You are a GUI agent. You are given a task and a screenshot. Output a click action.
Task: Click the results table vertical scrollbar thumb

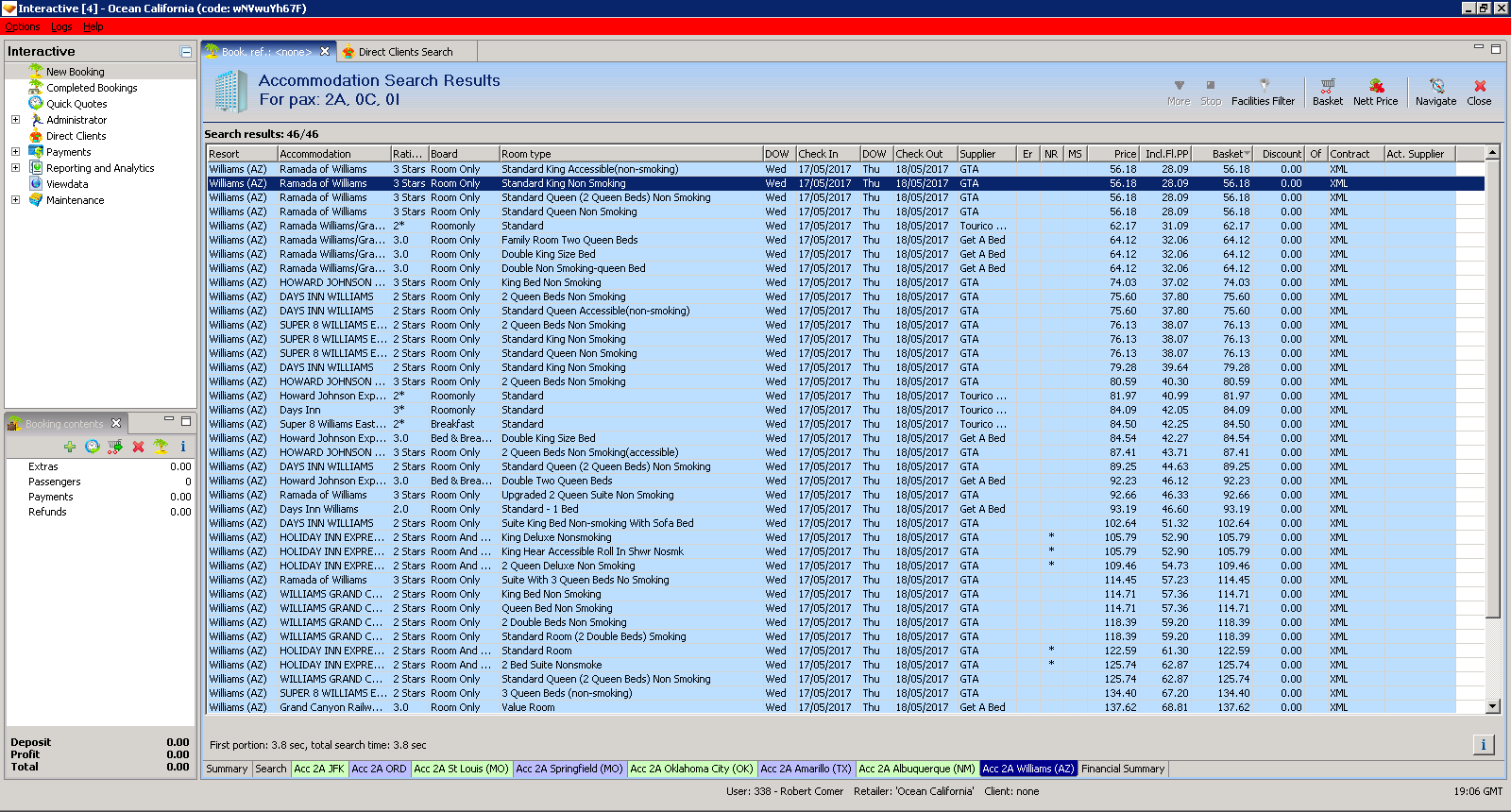1493,389
